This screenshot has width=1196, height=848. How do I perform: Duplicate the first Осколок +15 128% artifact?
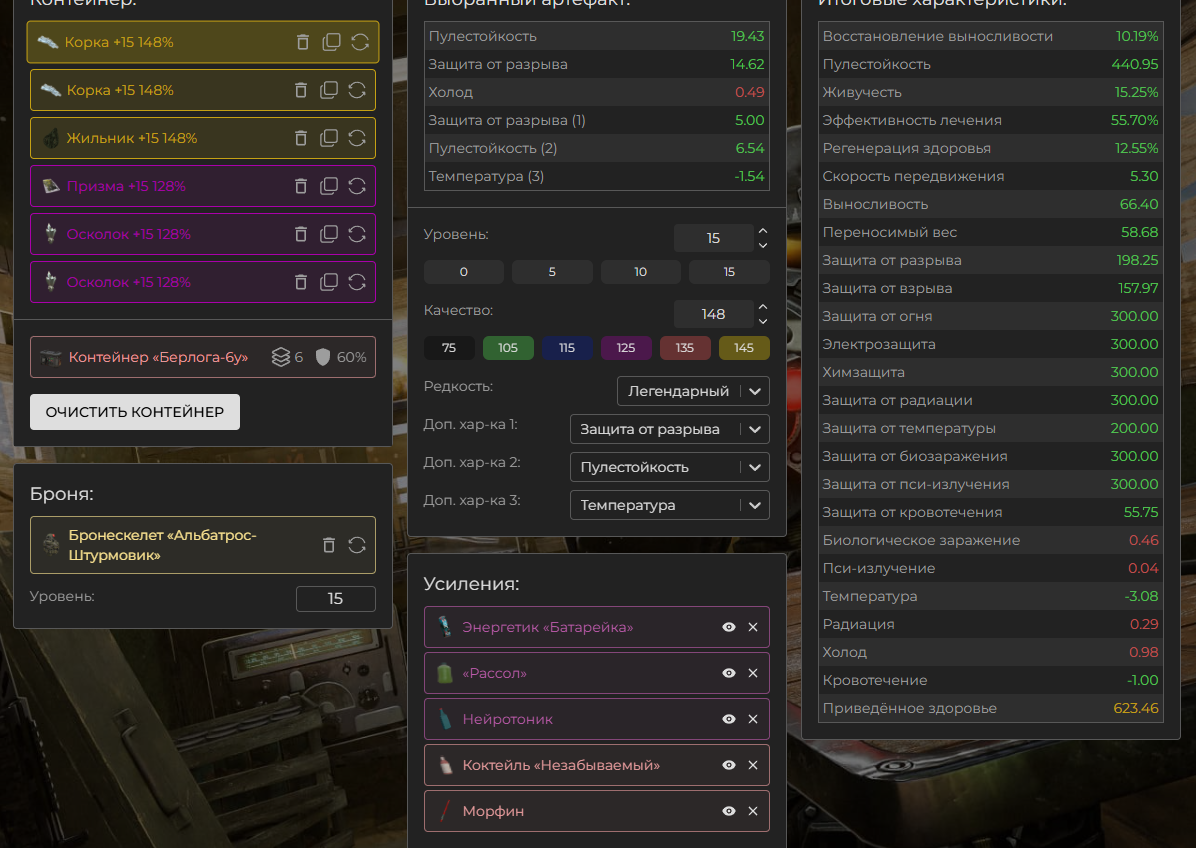click(x=329, y=234)
